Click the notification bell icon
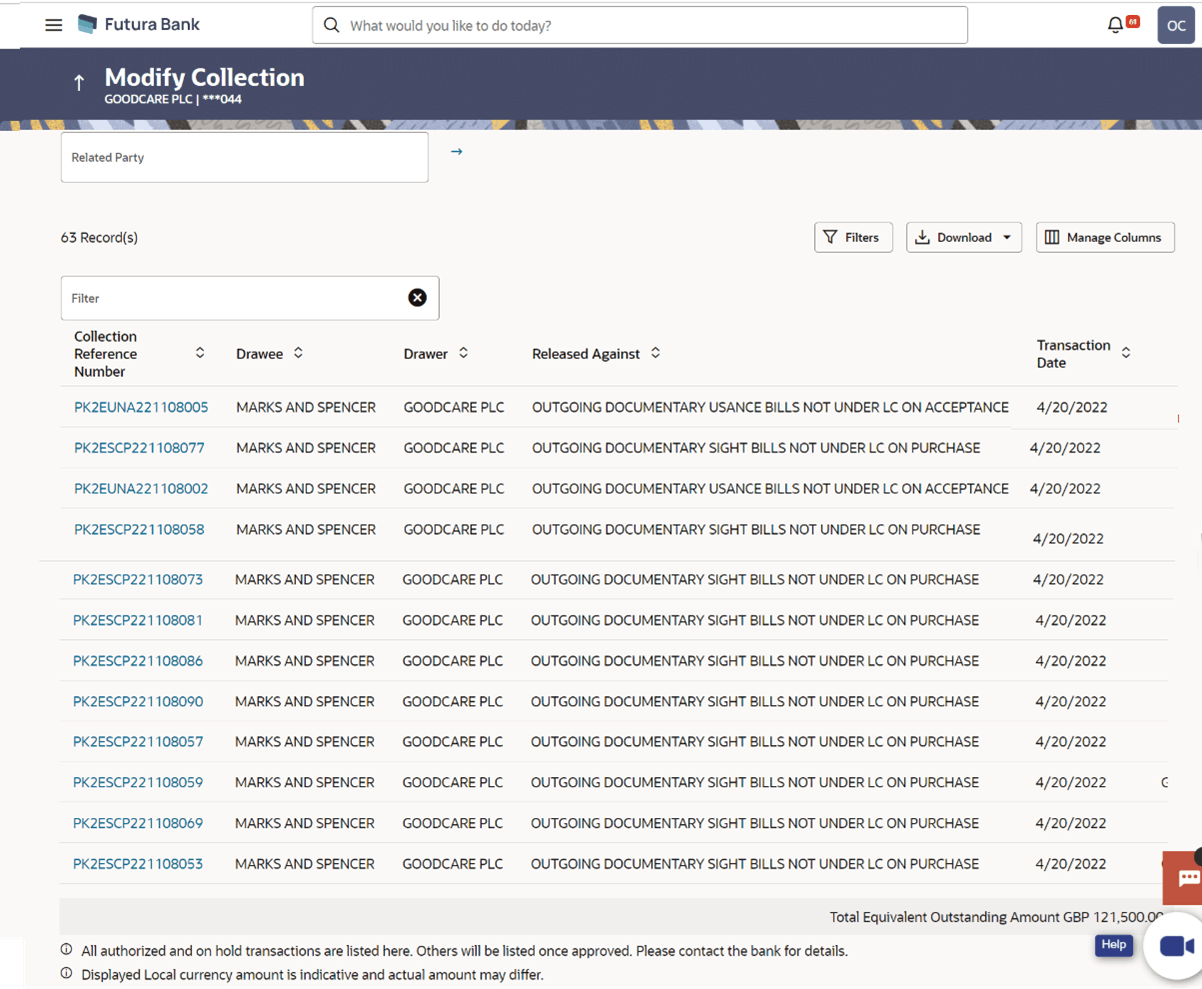 point(1116,25)
